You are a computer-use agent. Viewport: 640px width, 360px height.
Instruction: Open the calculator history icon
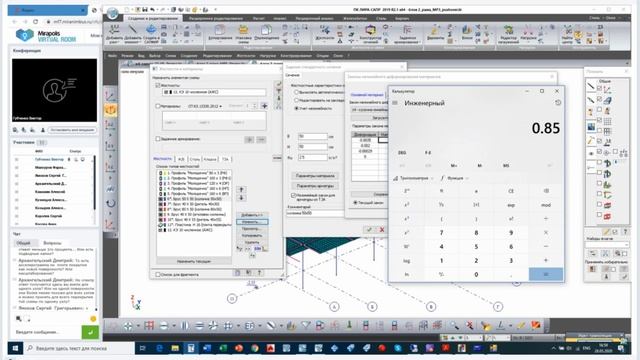pos(558,103)
